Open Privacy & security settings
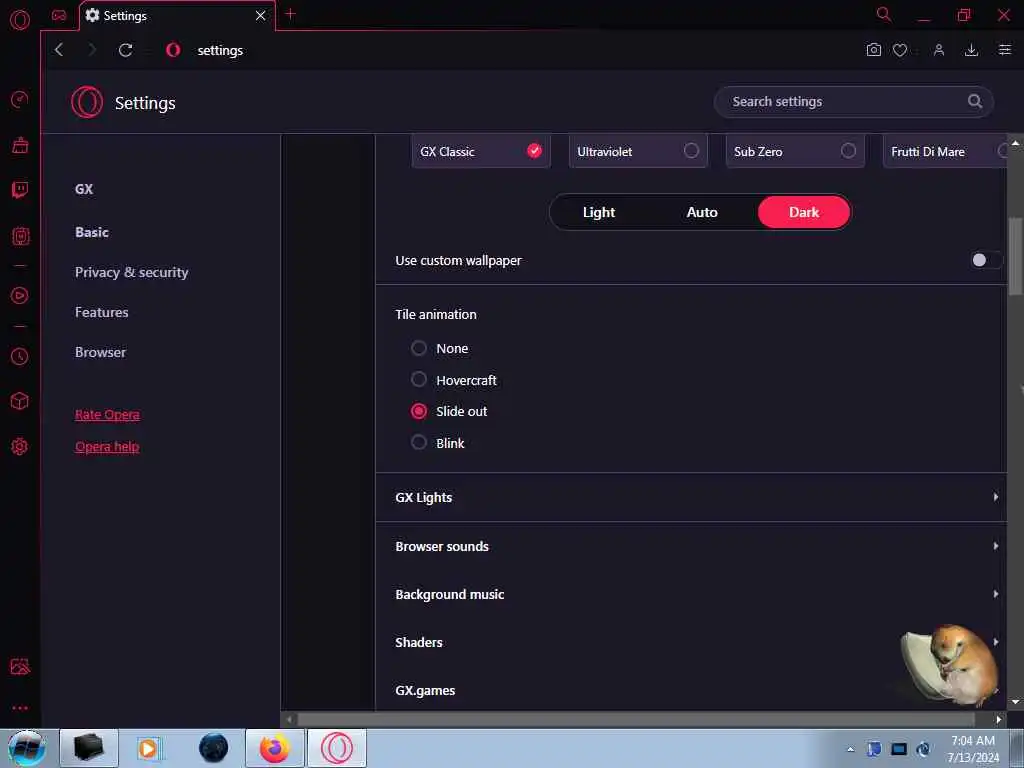Viewport: 1024px width, 768px height. tap(131, 272)
